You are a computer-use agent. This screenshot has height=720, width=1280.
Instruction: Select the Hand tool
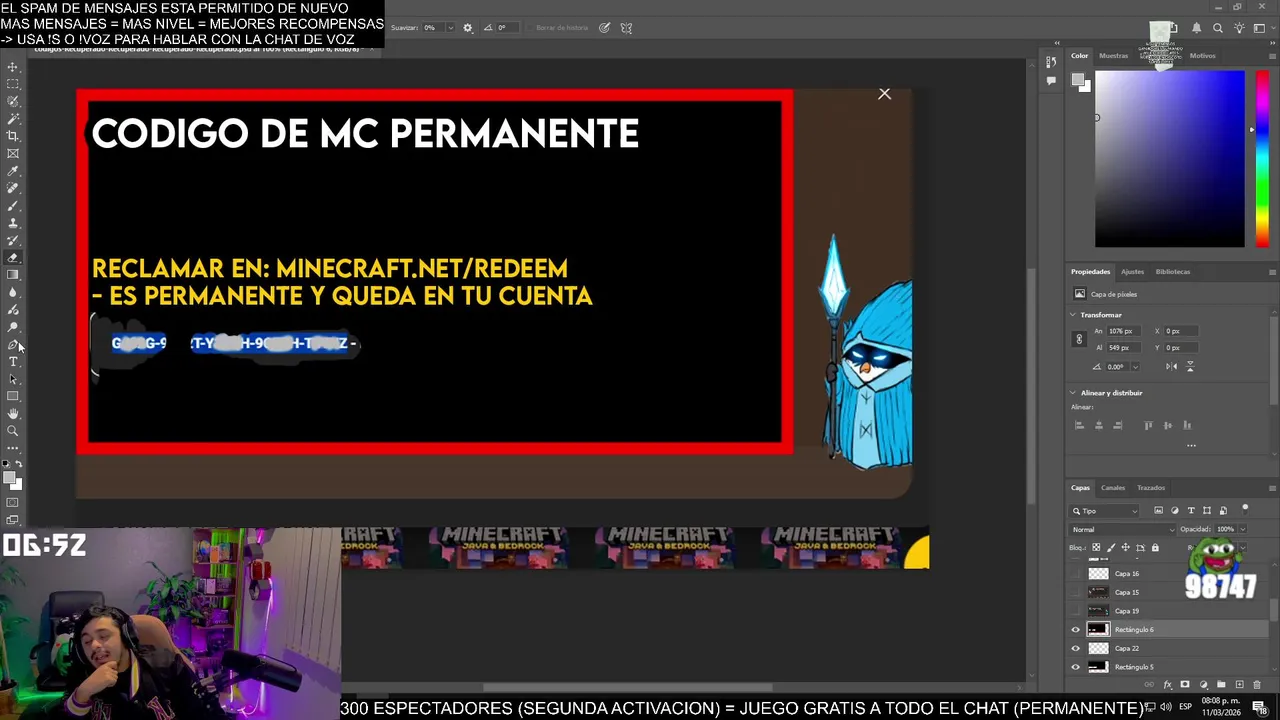[x=13, y=413]
